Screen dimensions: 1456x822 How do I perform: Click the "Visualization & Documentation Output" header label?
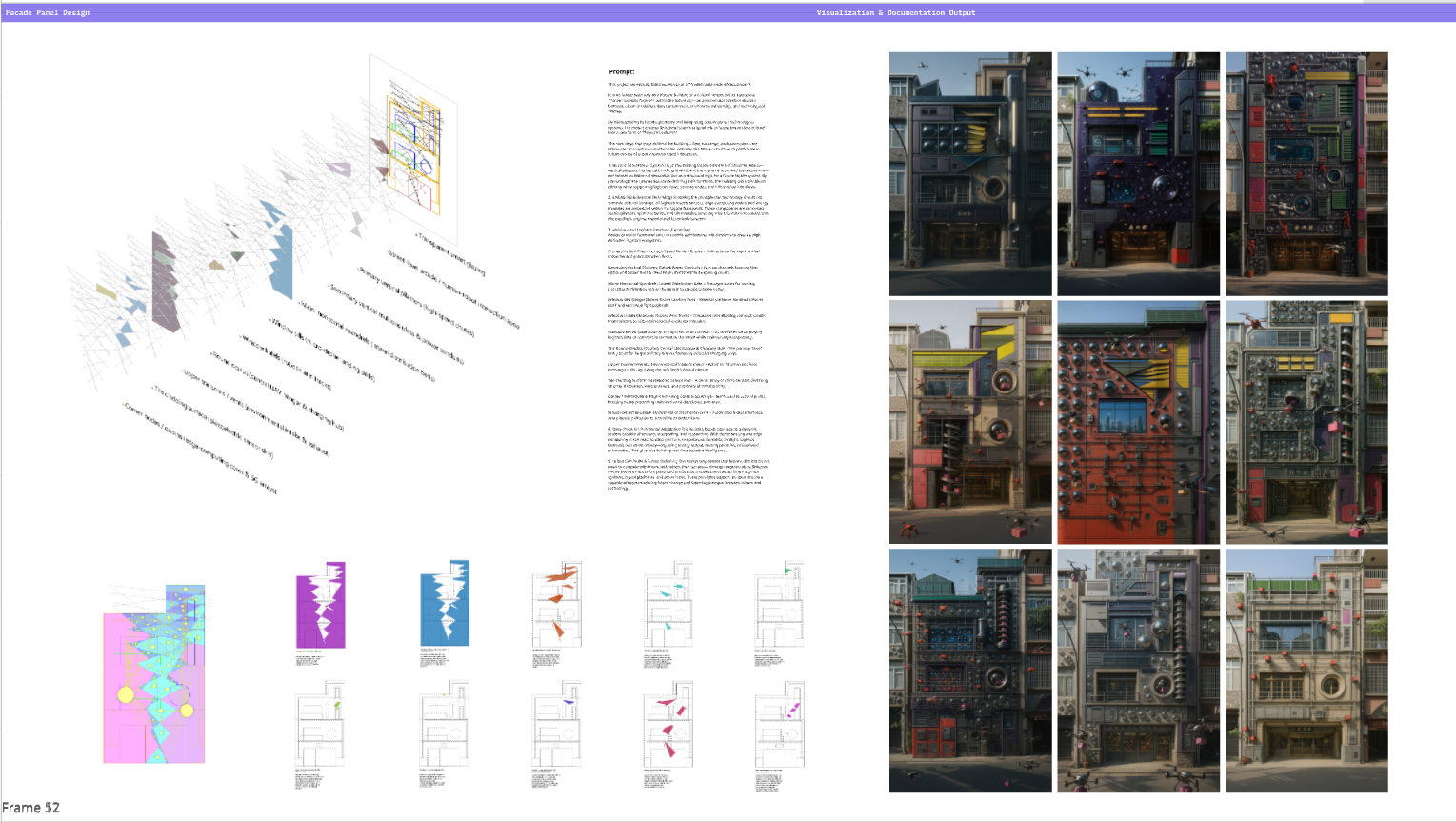pos(896,13)
